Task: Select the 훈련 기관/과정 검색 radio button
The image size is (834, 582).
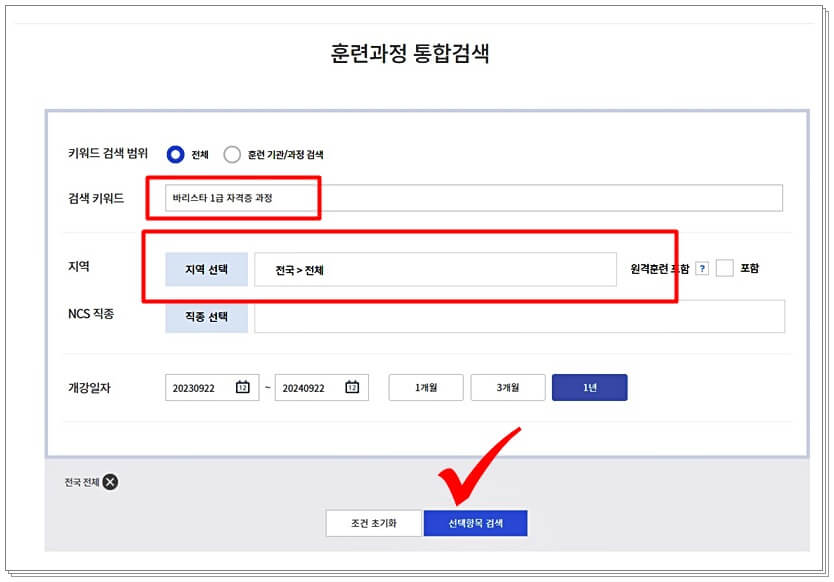Action: tap(232, 154)
